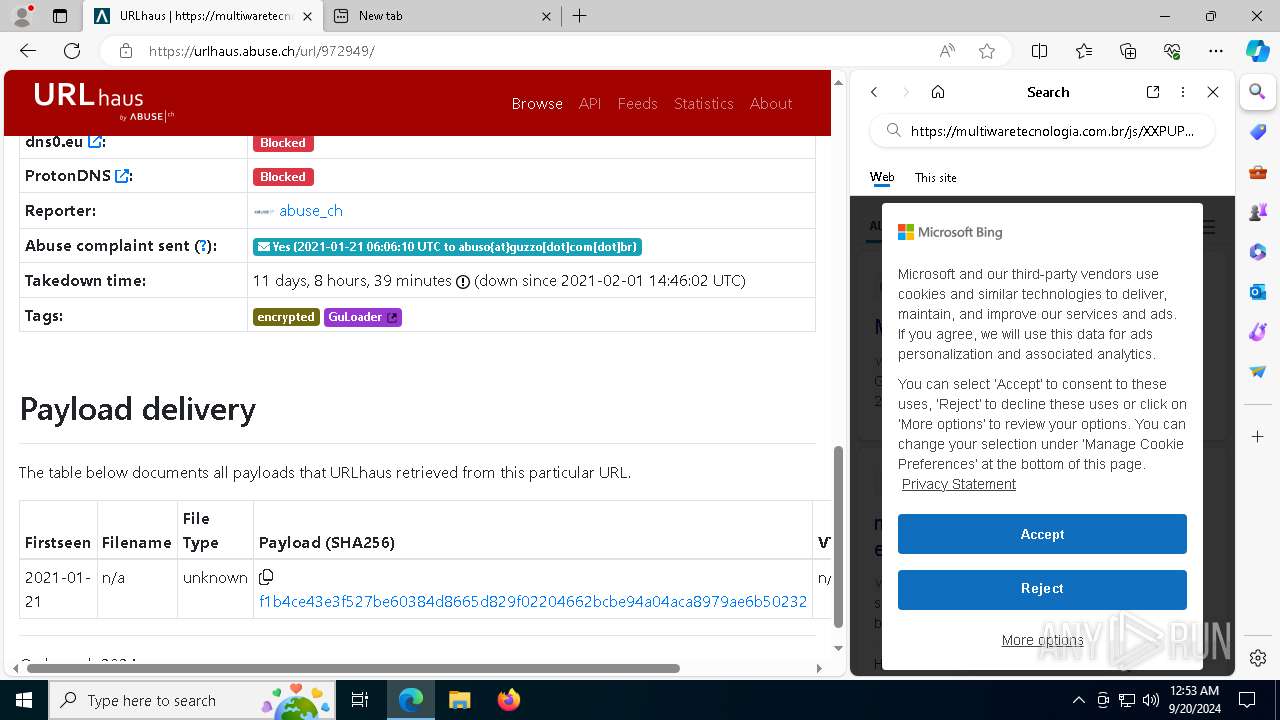Image resolution: width=1280 pixels, height=720 pixels.
Task: Open Favorites list icon
Action: point(1084,51)
